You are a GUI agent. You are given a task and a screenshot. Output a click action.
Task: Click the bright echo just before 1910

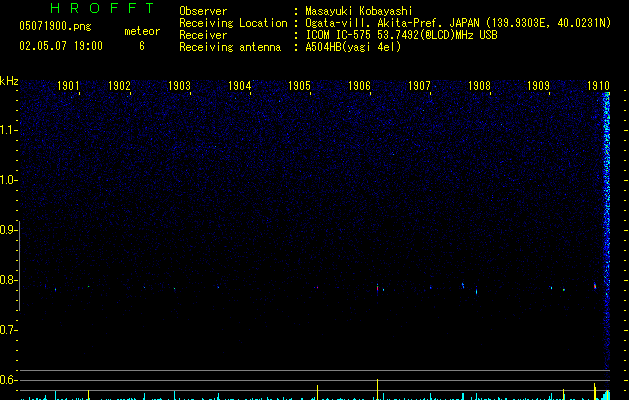[595, 286]
